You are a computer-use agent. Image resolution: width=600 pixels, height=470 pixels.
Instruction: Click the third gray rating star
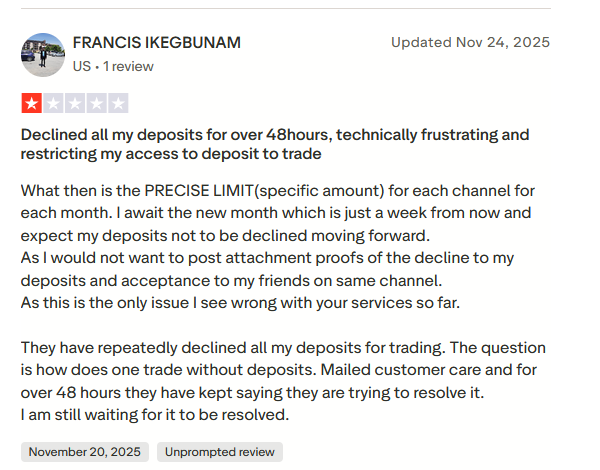click(74, 103)
